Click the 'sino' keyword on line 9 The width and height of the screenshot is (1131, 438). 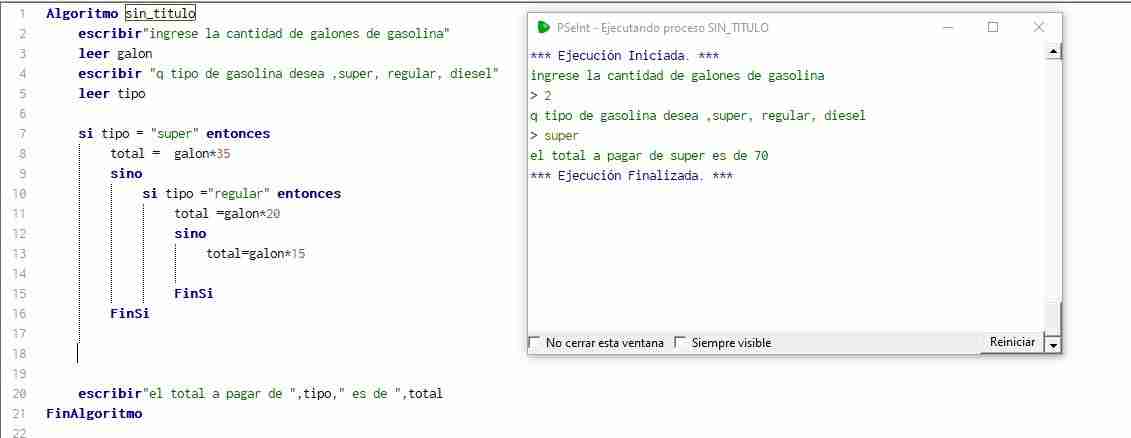126,174
